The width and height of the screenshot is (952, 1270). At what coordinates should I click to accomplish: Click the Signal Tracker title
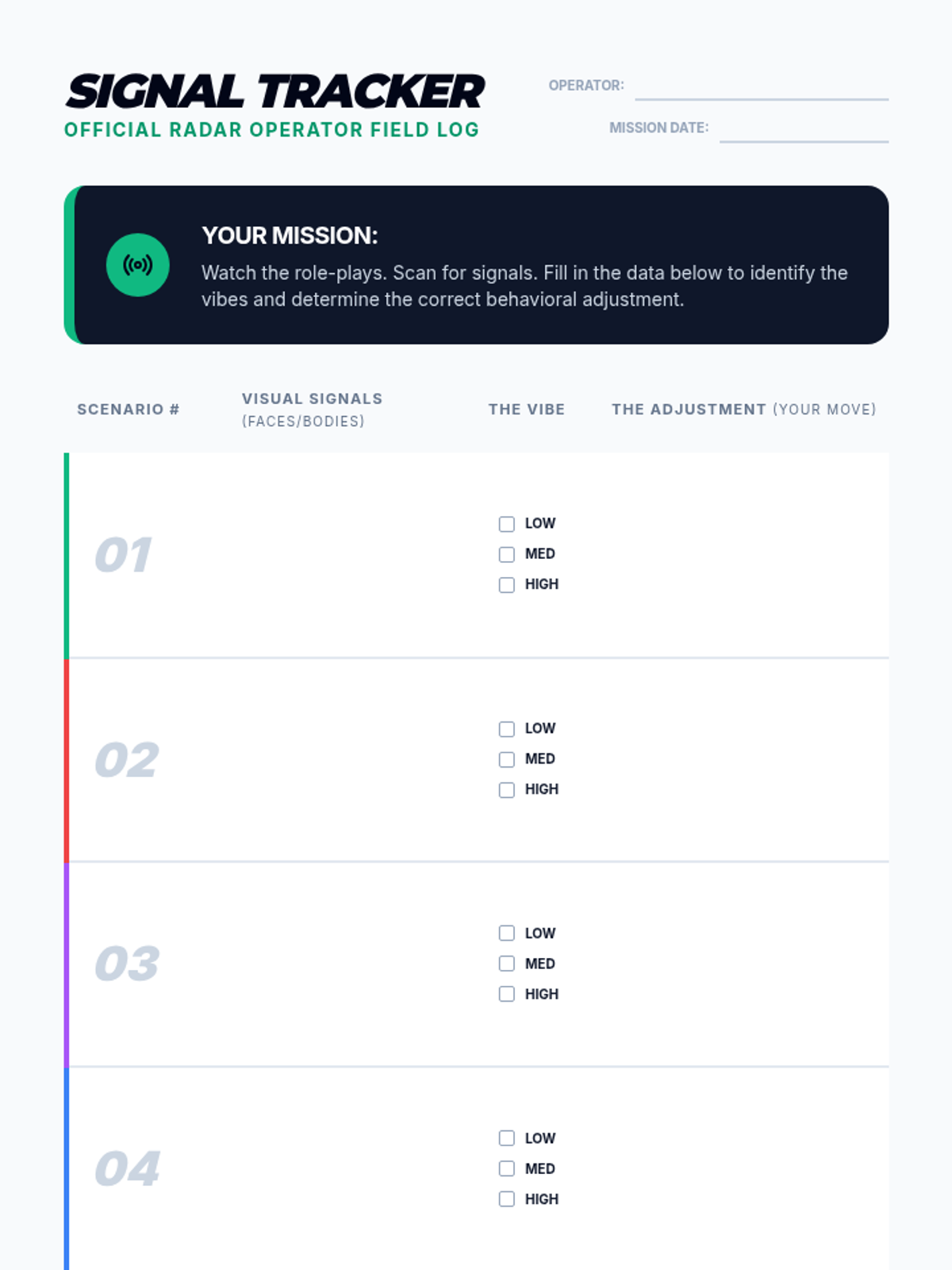click(274, 91)
